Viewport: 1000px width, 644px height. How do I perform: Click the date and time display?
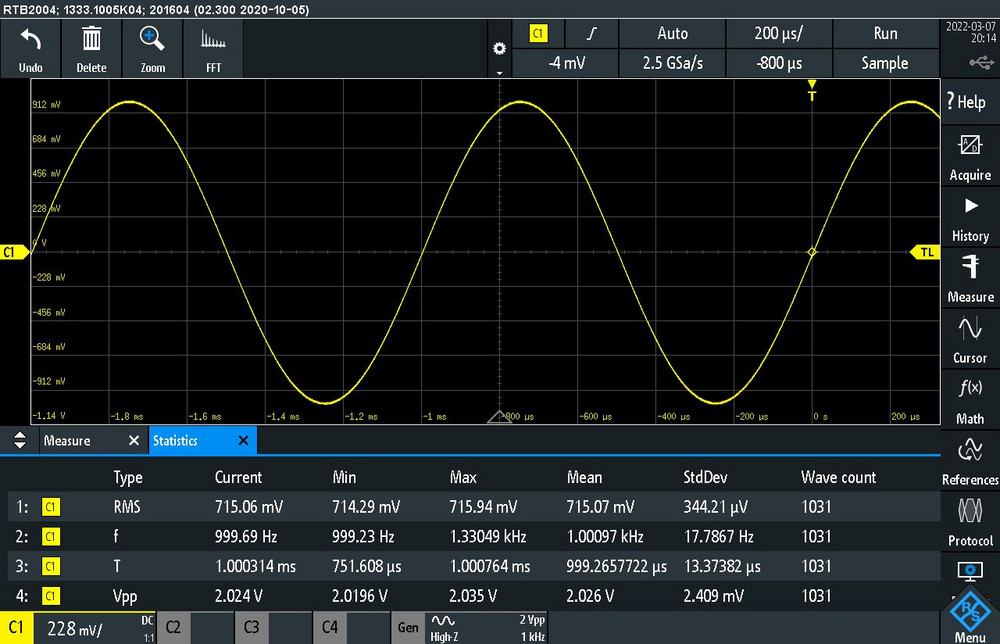click(x=970, y=33)
